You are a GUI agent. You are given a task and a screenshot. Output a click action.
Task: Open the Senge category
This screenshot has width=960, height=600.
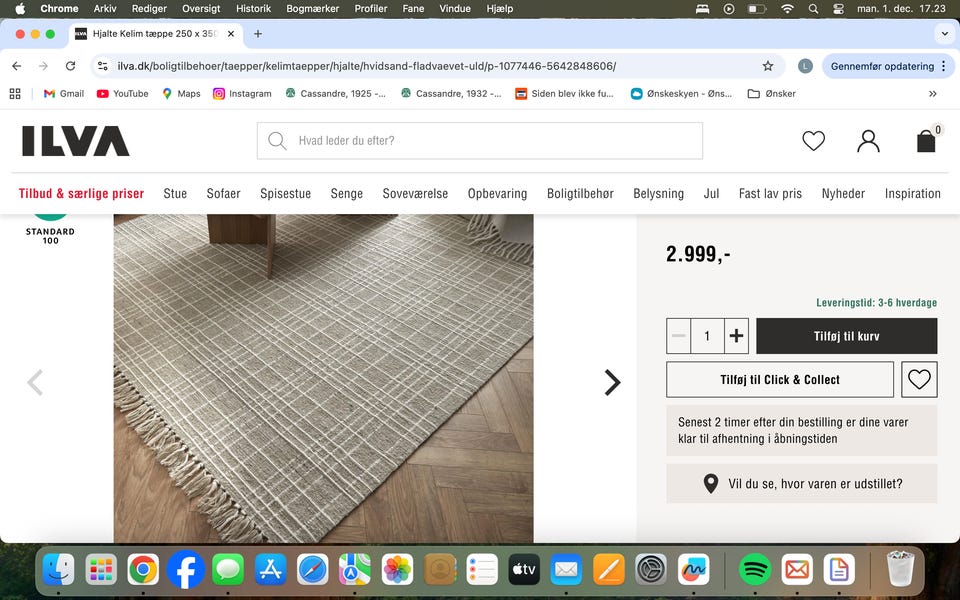[x=347, y=193]
